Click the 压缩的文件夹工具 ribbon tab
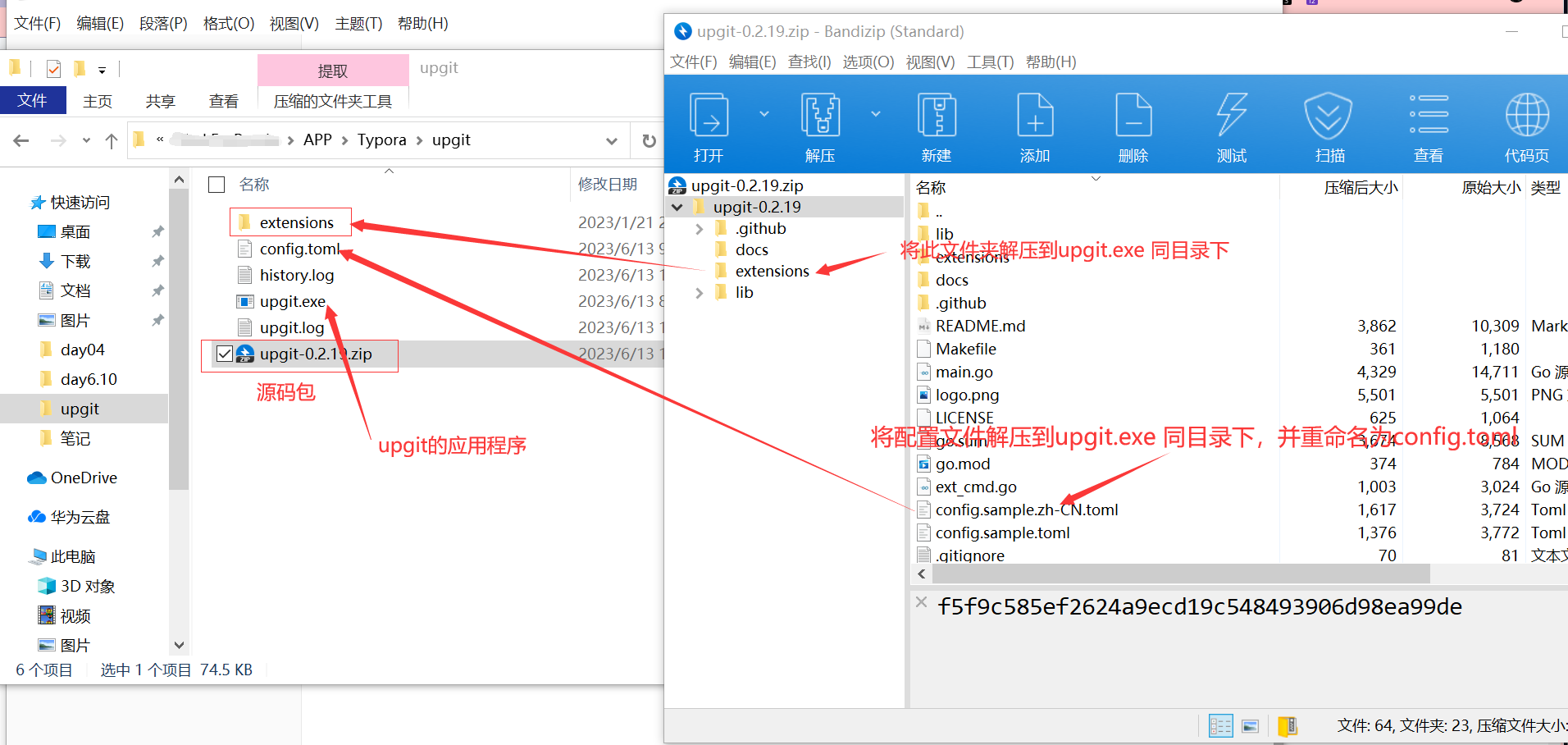Screen dimensions: 1568x745 point(333,101)
